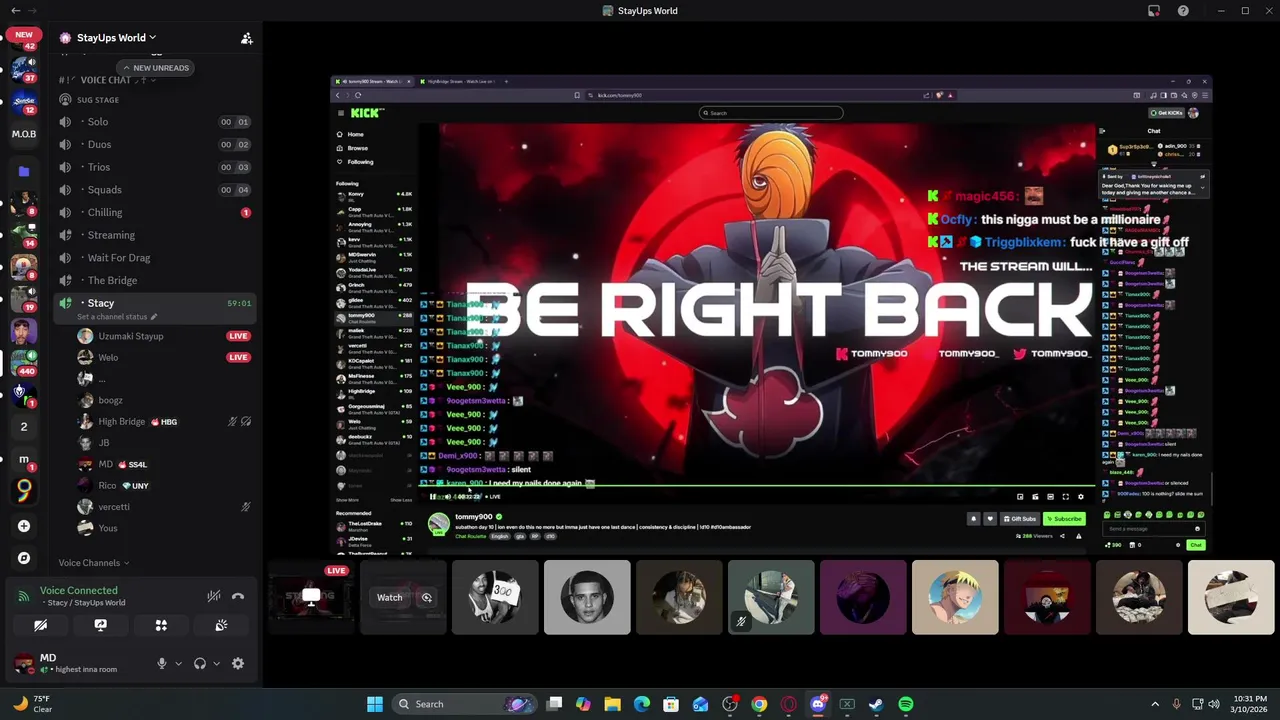Click green Subscribe button in stream
The width and height of the screenshot is (1280, 720).
(x=1064, y=519)
